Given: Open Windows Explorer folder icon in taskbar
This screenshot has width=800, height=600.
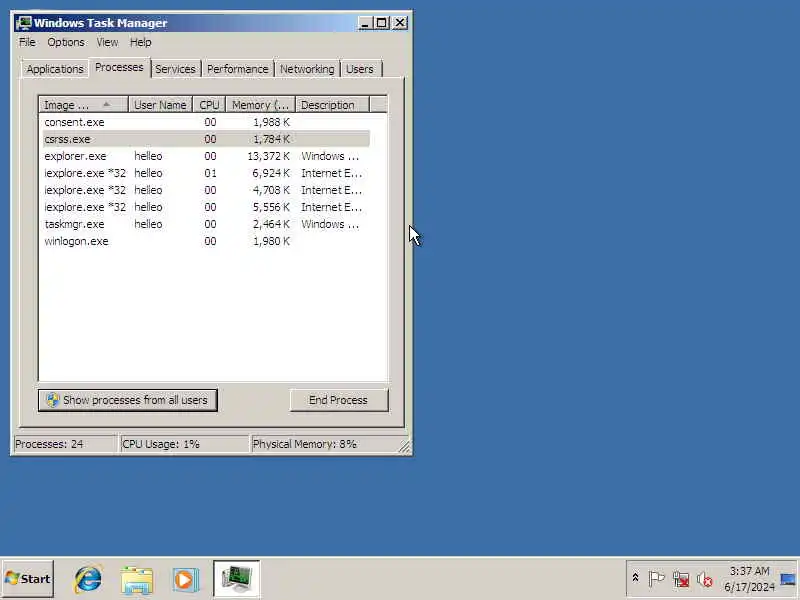Looking at the screenshot, I should click(x=137, y=580).
